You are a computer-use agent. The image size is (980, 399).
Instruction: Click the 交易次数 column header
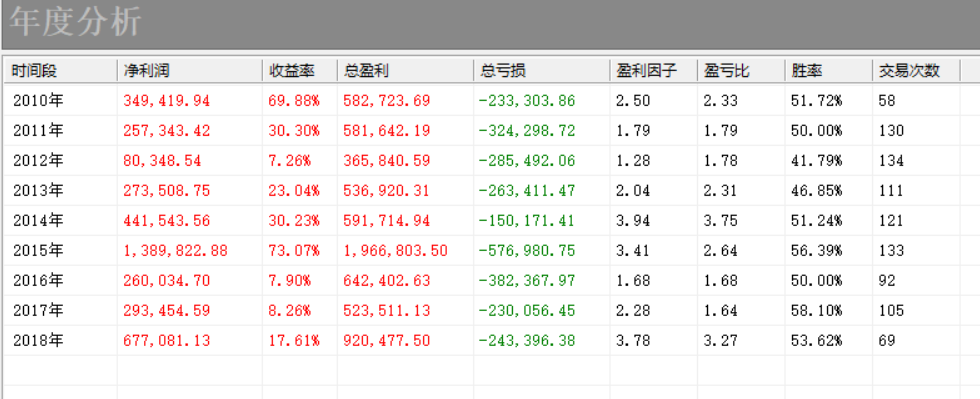916,71
